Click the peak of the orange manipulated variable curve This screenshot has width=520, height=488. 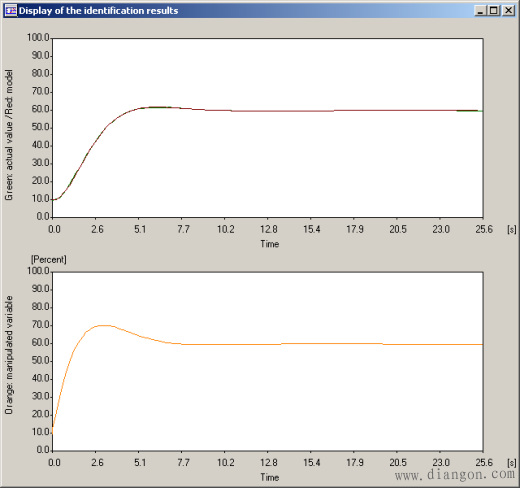click(x=103, y=325)
